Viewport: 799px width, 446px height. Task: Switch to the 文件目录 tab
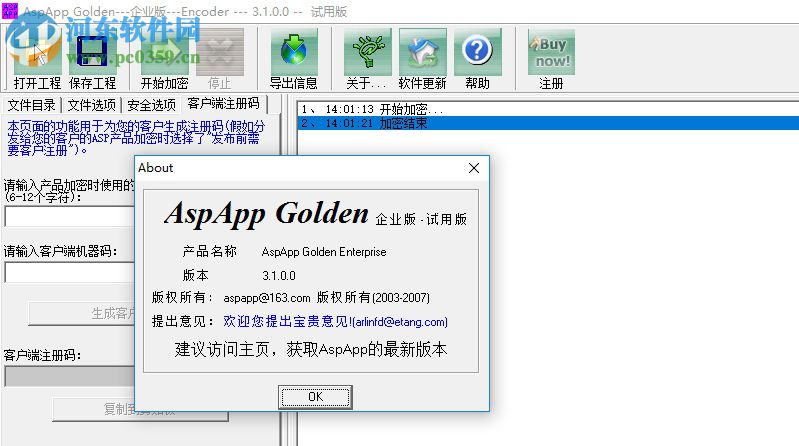click(x=31, y=105)
